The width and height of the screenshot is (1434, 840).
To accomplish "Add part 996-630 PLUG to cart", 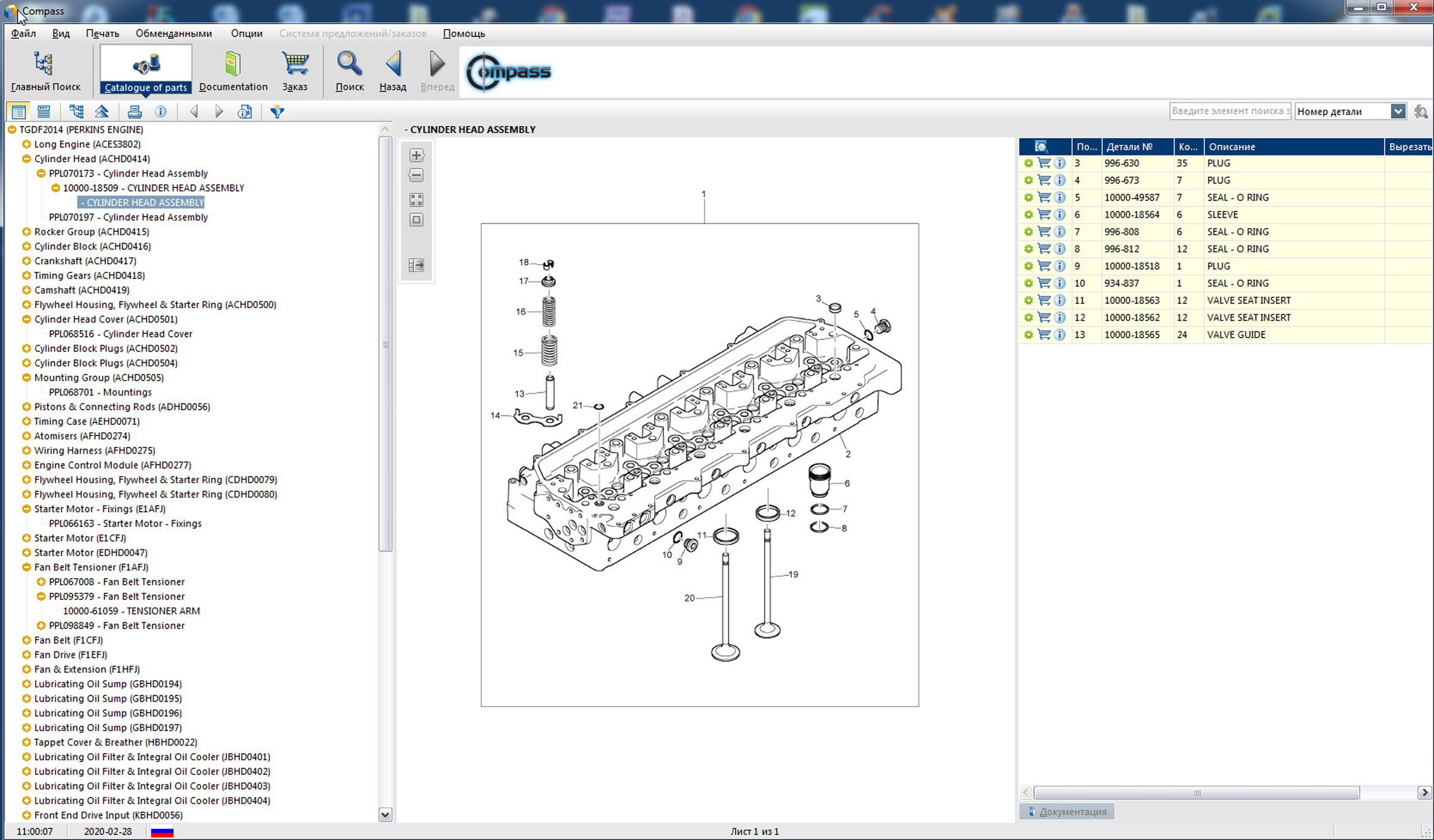I will (x=1044, y=163).
